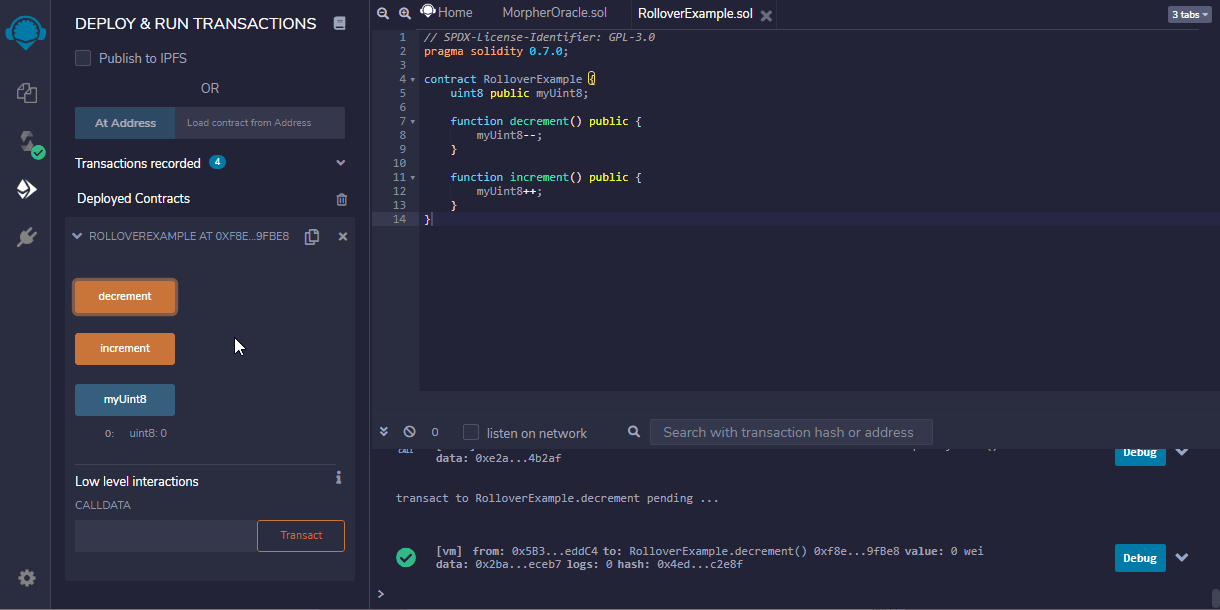1220x610 pixels.
Task: Click the 'Transactions recorded' label
Action: pos(138,163)
